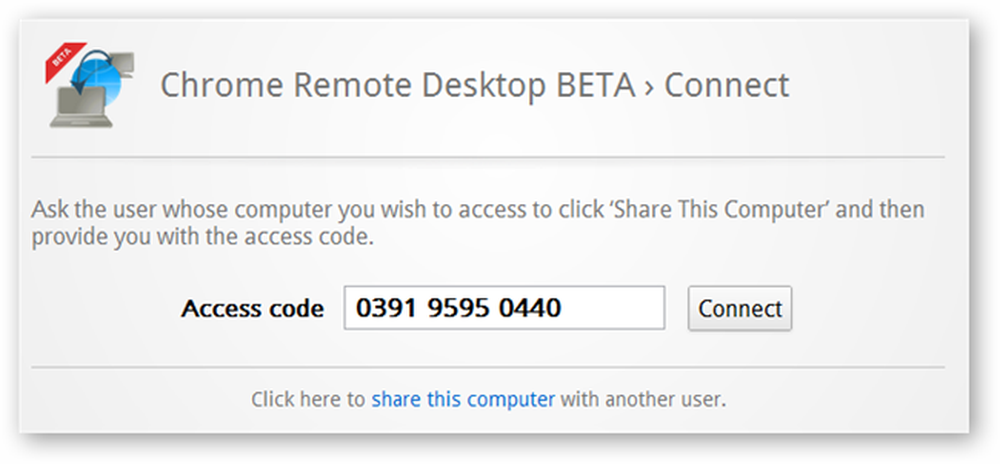Click the gray laptop graphic in the logo
This screenshot has height=464, width=1000.
(x=81, y=107)
